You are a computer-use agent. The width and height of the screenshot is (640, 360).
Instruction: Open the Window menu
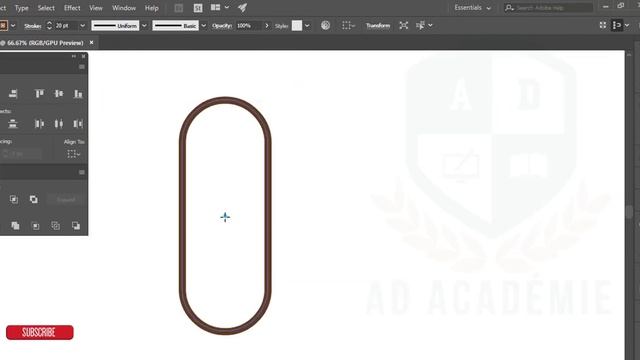124,8
